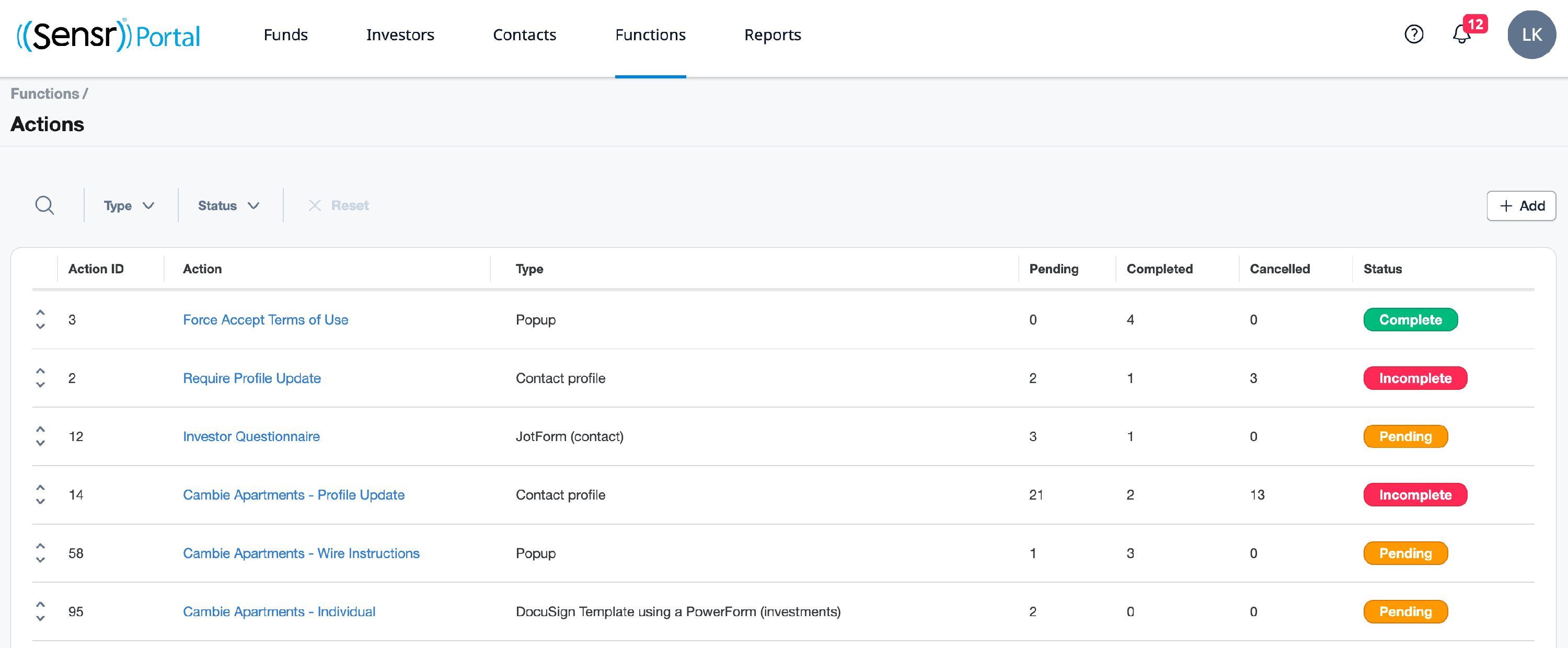The image size is (1568, 648).
Task: Click the LK user avatar
Action: coord(1531,34)
